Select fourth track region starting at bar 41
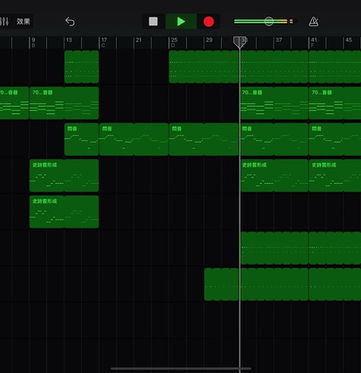The height and width of the screenshot is (373, 361). (335, 176)
